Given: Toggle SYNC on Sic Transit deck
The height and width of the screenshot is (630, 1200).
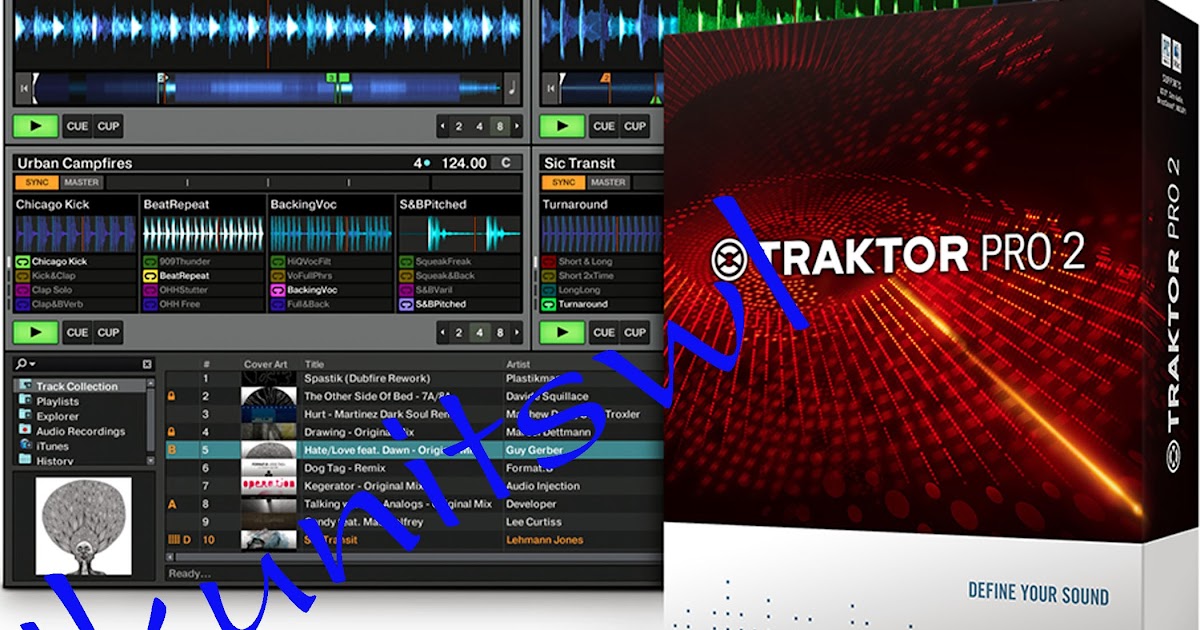Looking at the screenshot, I should point(563,183).
